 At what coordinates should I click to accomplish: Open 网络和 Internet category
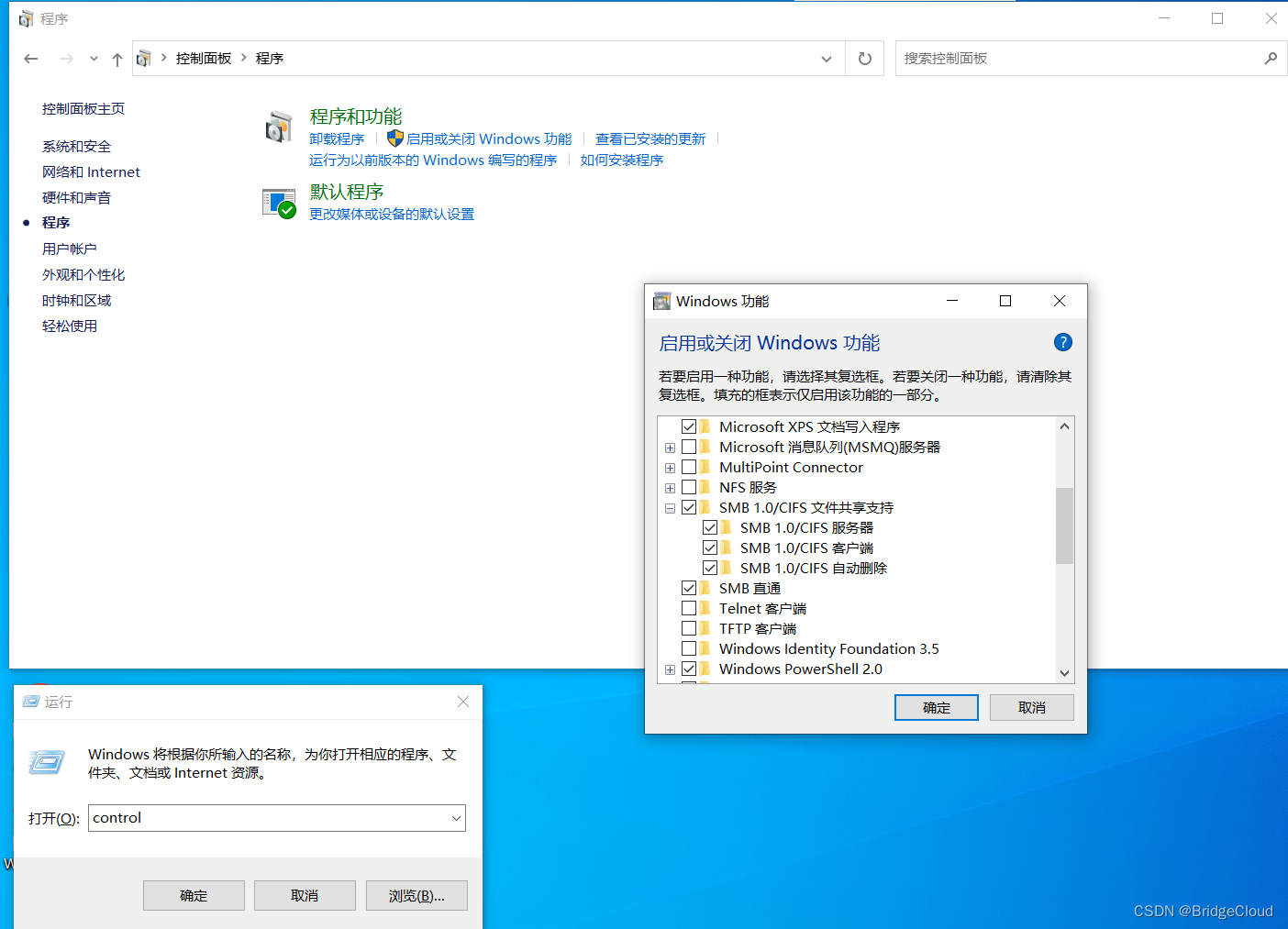[x=91, y=171]
